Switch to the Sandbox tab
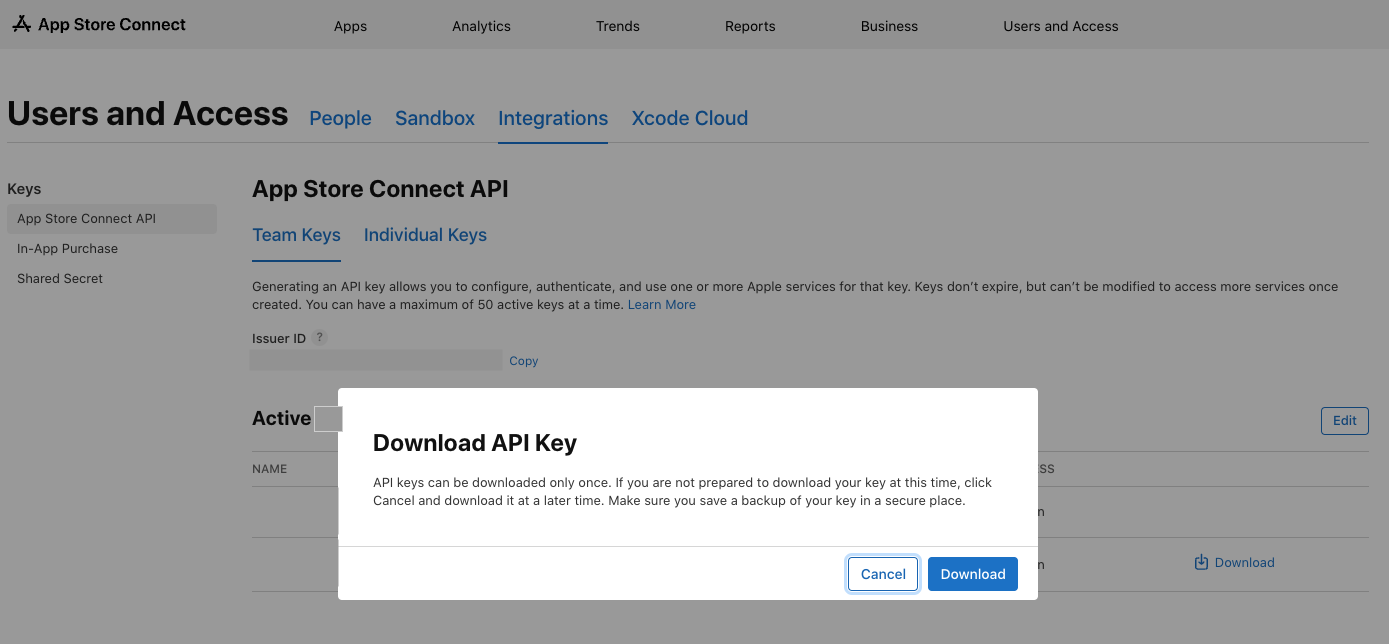Viewport: 1389px width, 644px height. [435, 118]
